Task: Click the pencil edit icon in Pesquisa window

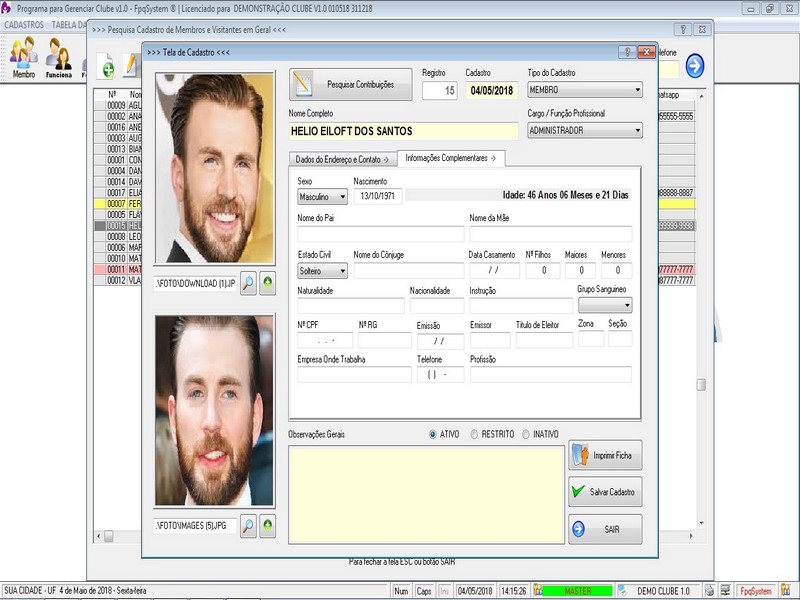Action: [131, 66]
